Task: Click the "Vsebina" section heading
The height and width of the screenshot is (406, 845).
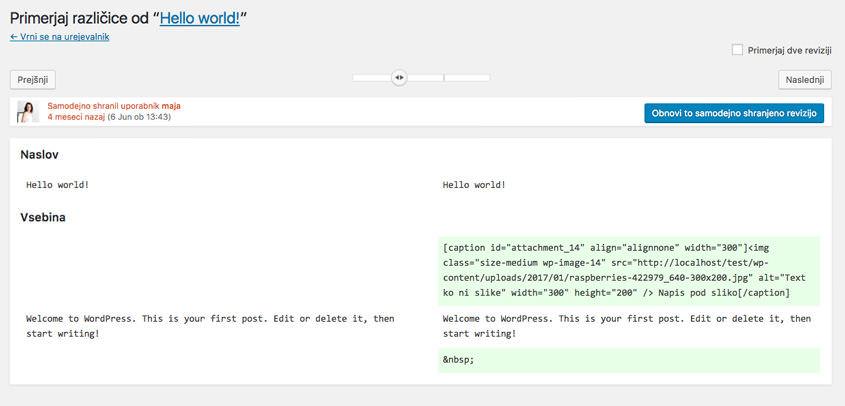Action: (43, 218)
